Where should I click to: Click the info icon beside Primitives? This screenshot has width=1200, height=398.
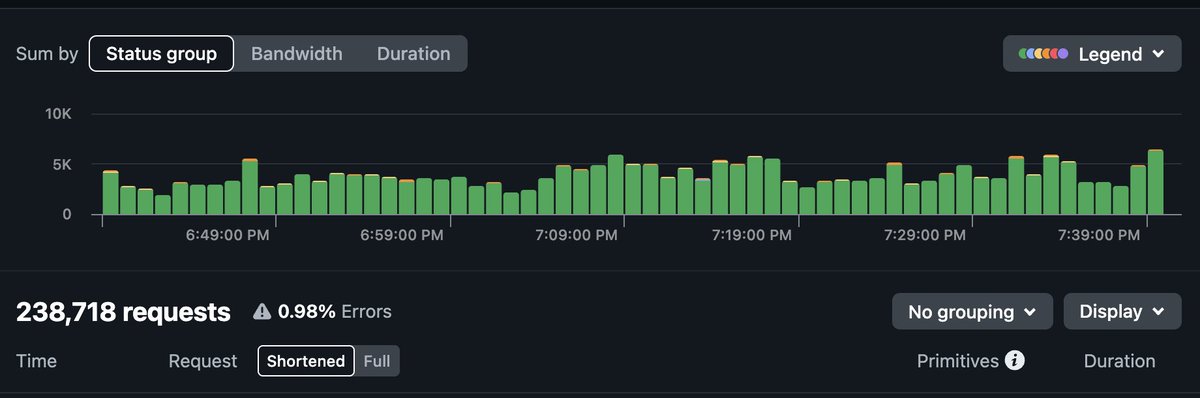point(1015,361)
